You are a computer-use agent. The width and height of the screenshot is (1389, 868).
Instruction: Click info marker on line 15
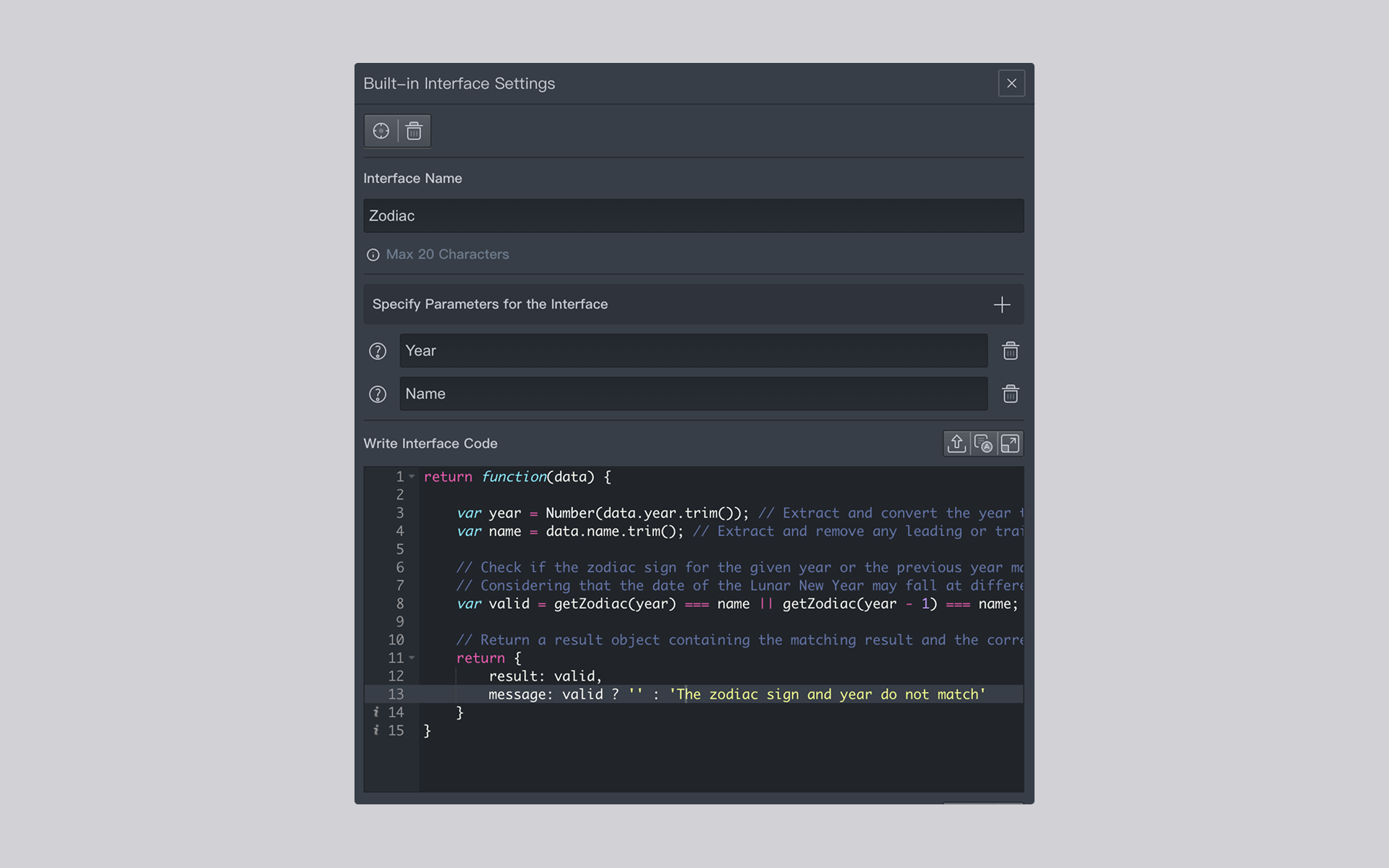point(375,731)
